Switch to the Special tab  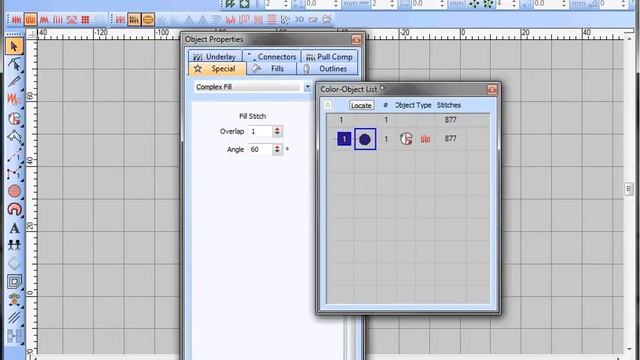pyautogui.click(x=217, y=69)
